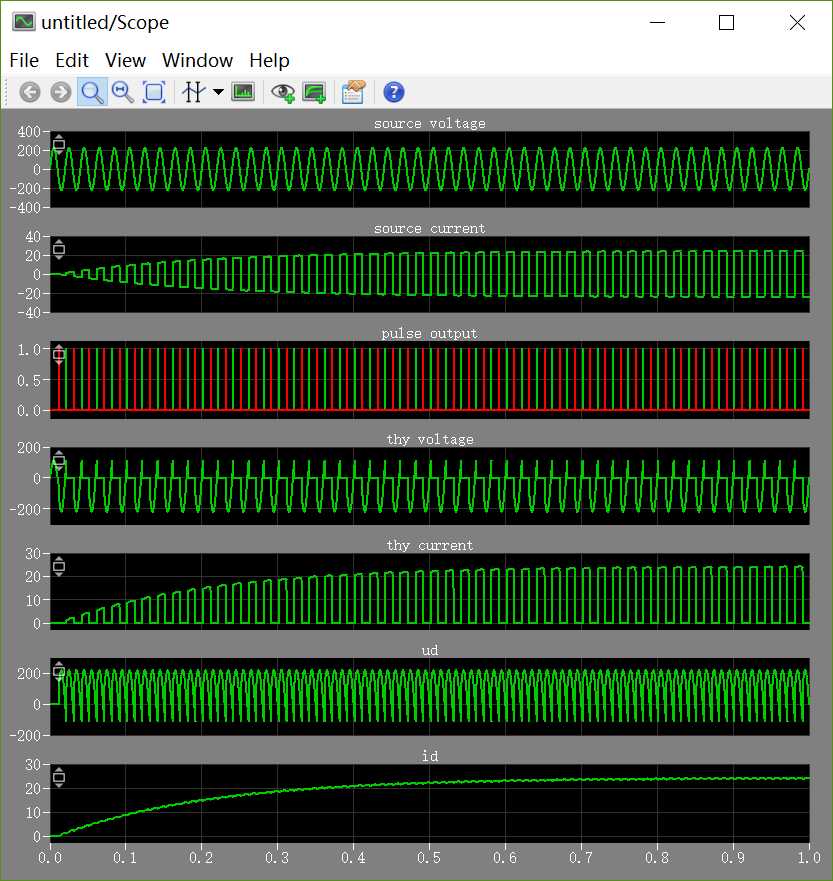Click the 'id' plot title
Image resolution: width=833 pixels, height=881 pixels.
click(x=430, y=756)
